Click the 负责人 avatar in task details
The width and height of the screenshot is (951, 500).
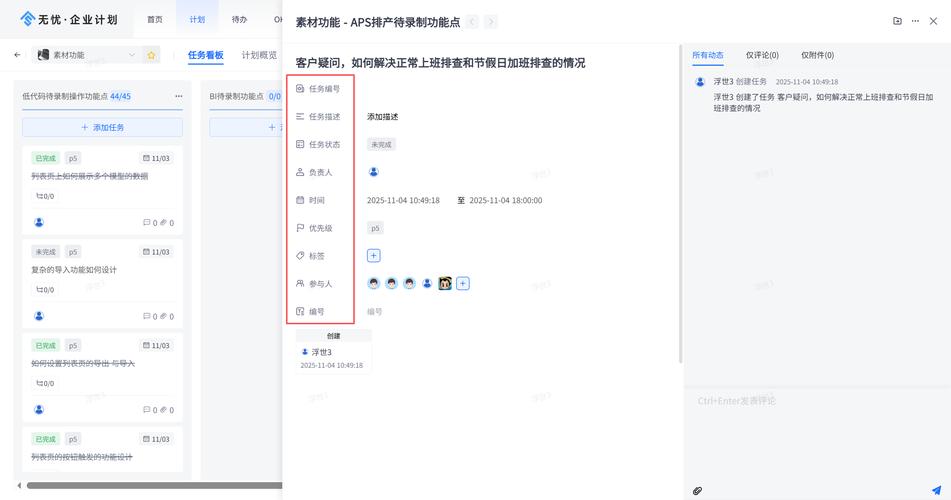point(374,172)
